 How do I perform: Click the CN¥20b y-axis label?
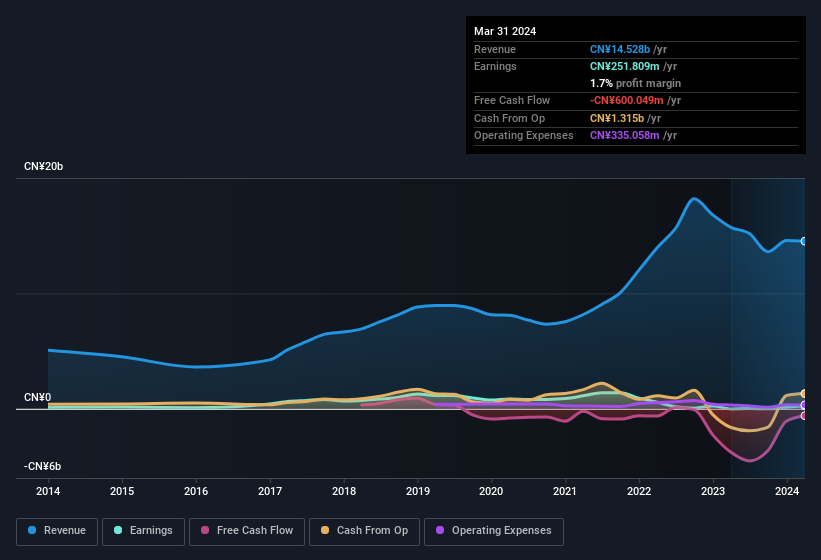pos(43,166)
